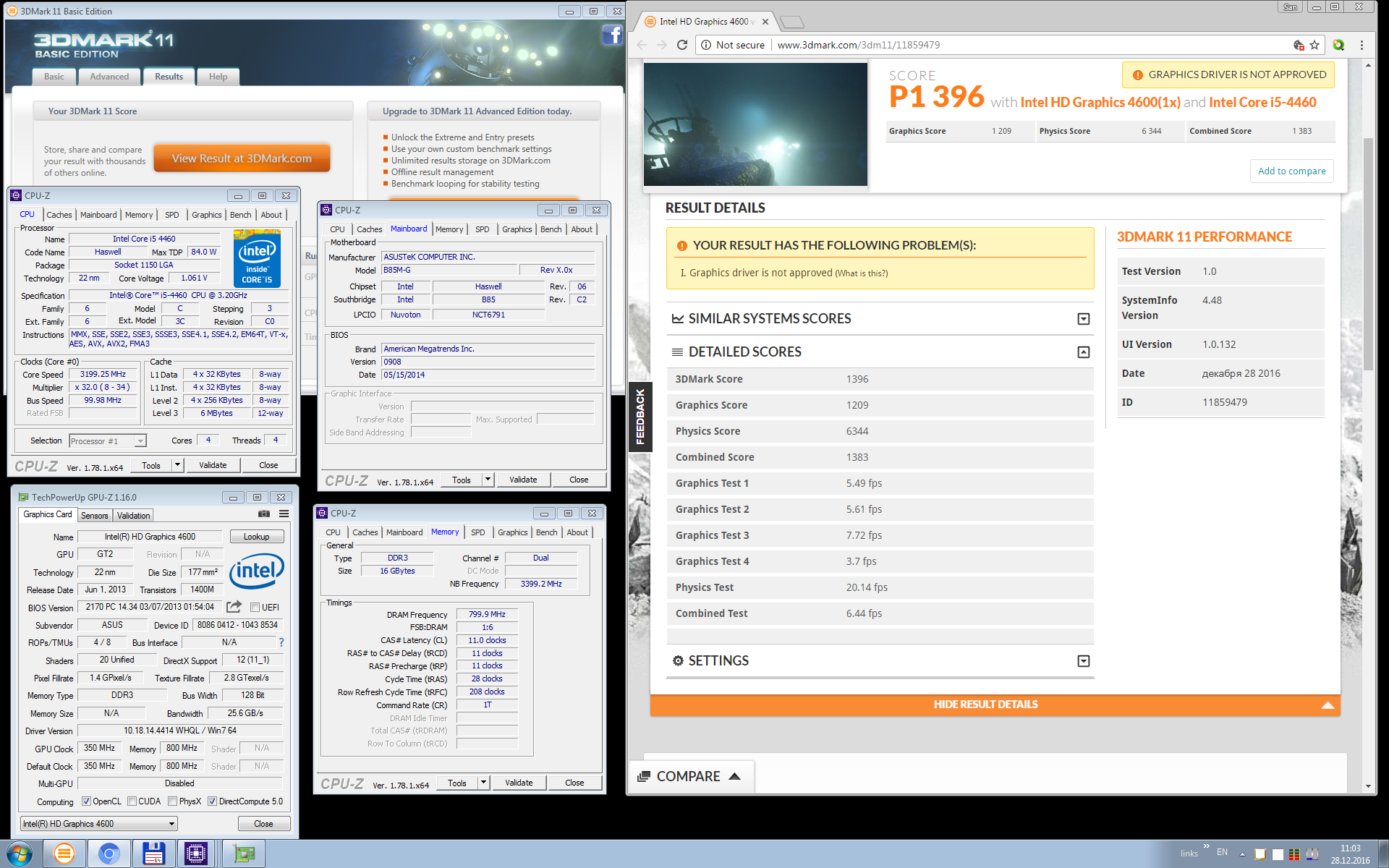Click Close in the GPU-Z window
This screenshot has height=868, width=1389.
coord(263,824)
